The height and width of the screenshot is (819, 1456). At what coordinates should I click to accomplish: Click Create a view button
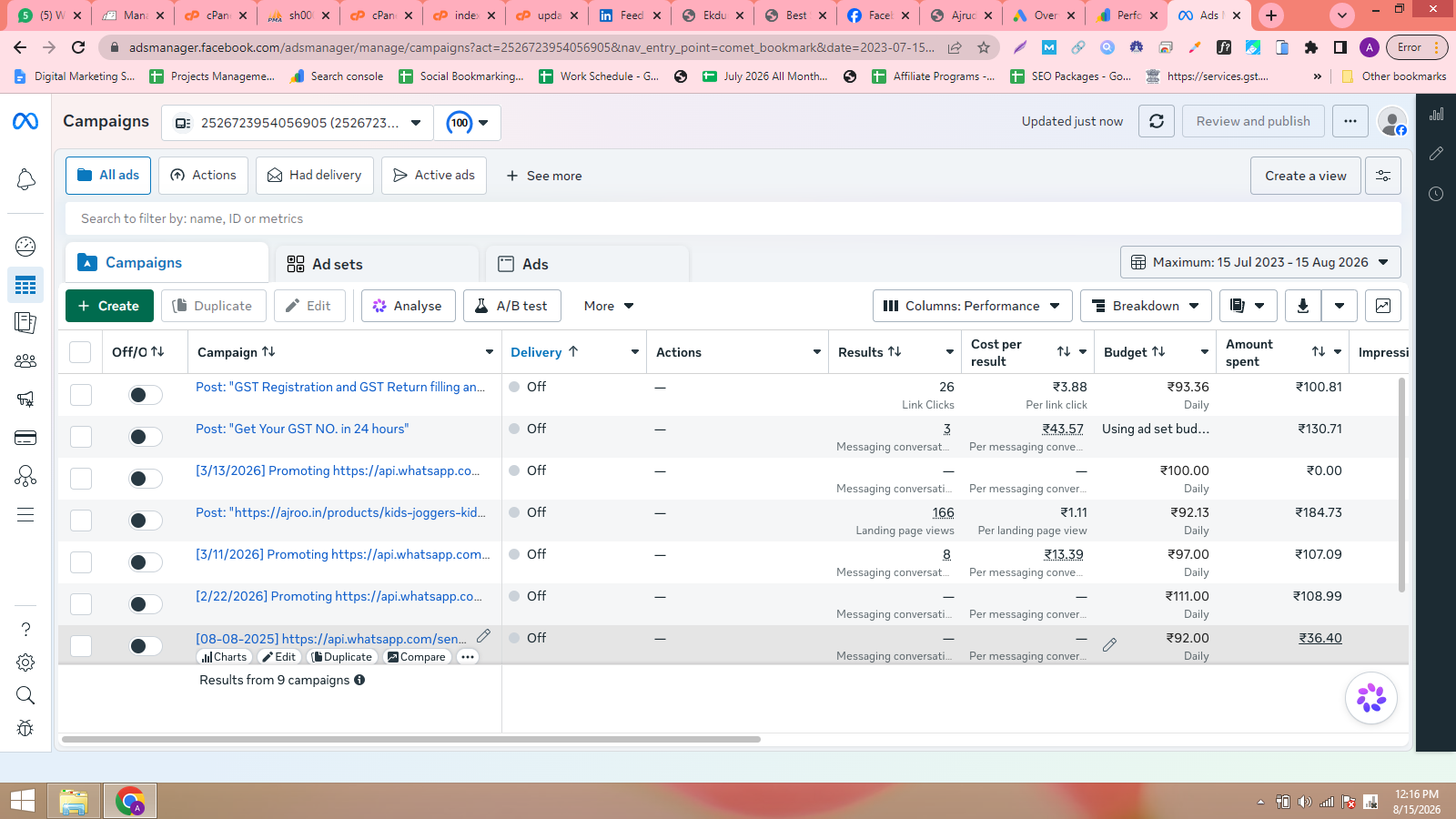click(1306, 176)
